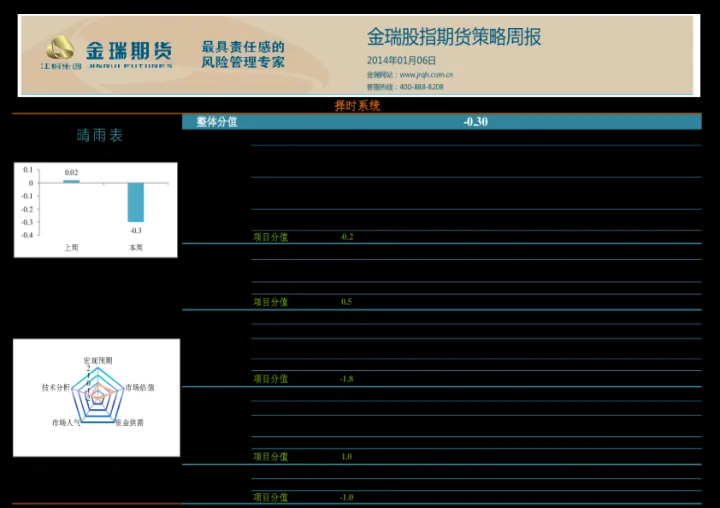Click the tall blue 本周 bar
The image size is (720, 508).
pyautogui.click(x=136, y=202)
